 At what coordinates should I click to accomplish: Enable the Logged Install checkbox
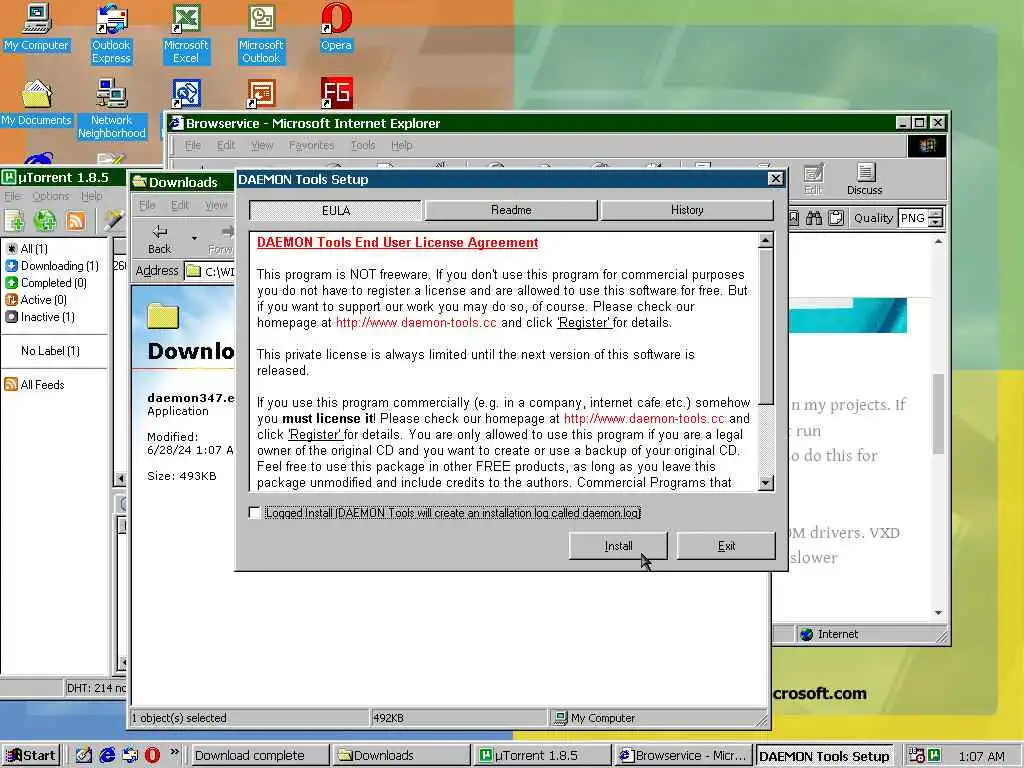tap(255, 513)
